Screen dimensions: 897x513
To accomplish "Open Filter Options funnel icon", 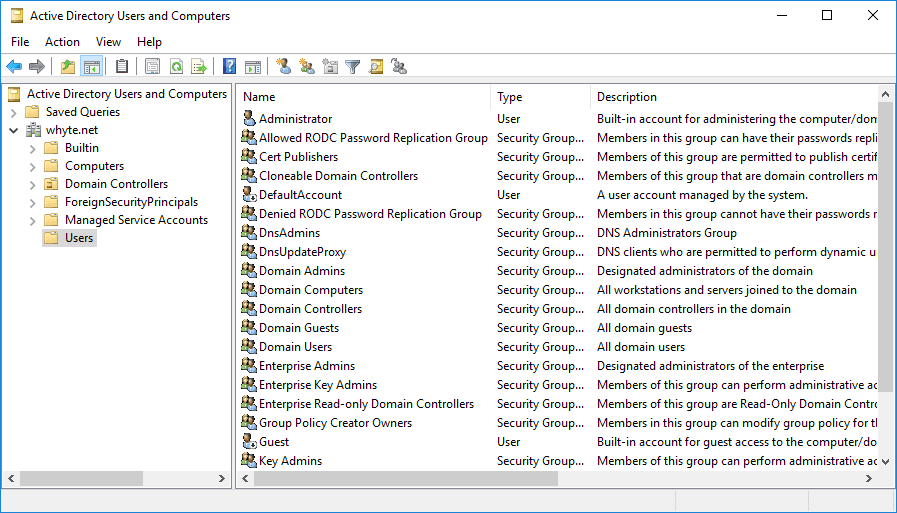I will tap(353, 67).
